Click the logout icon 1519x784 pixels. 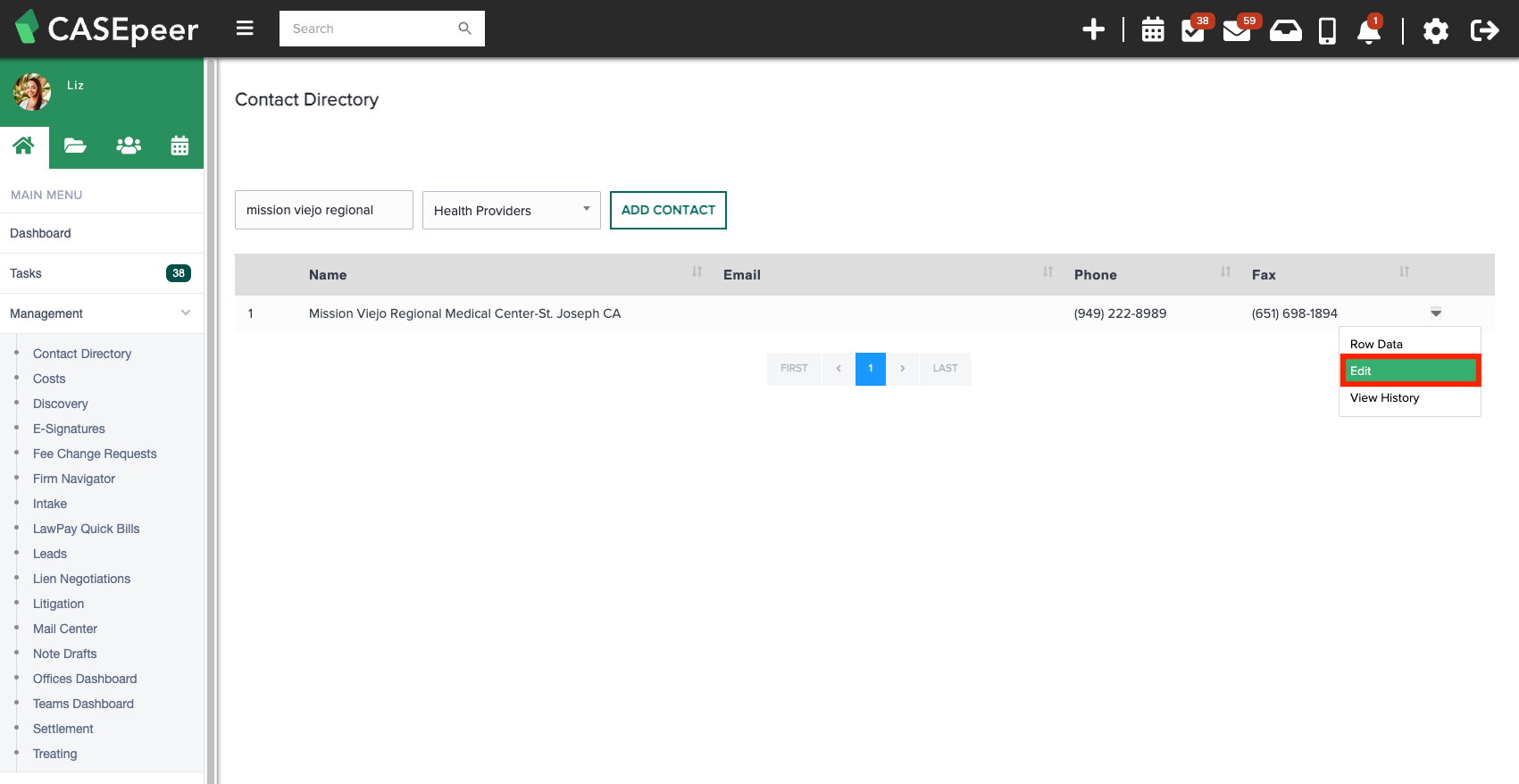tap(1484, 30)
